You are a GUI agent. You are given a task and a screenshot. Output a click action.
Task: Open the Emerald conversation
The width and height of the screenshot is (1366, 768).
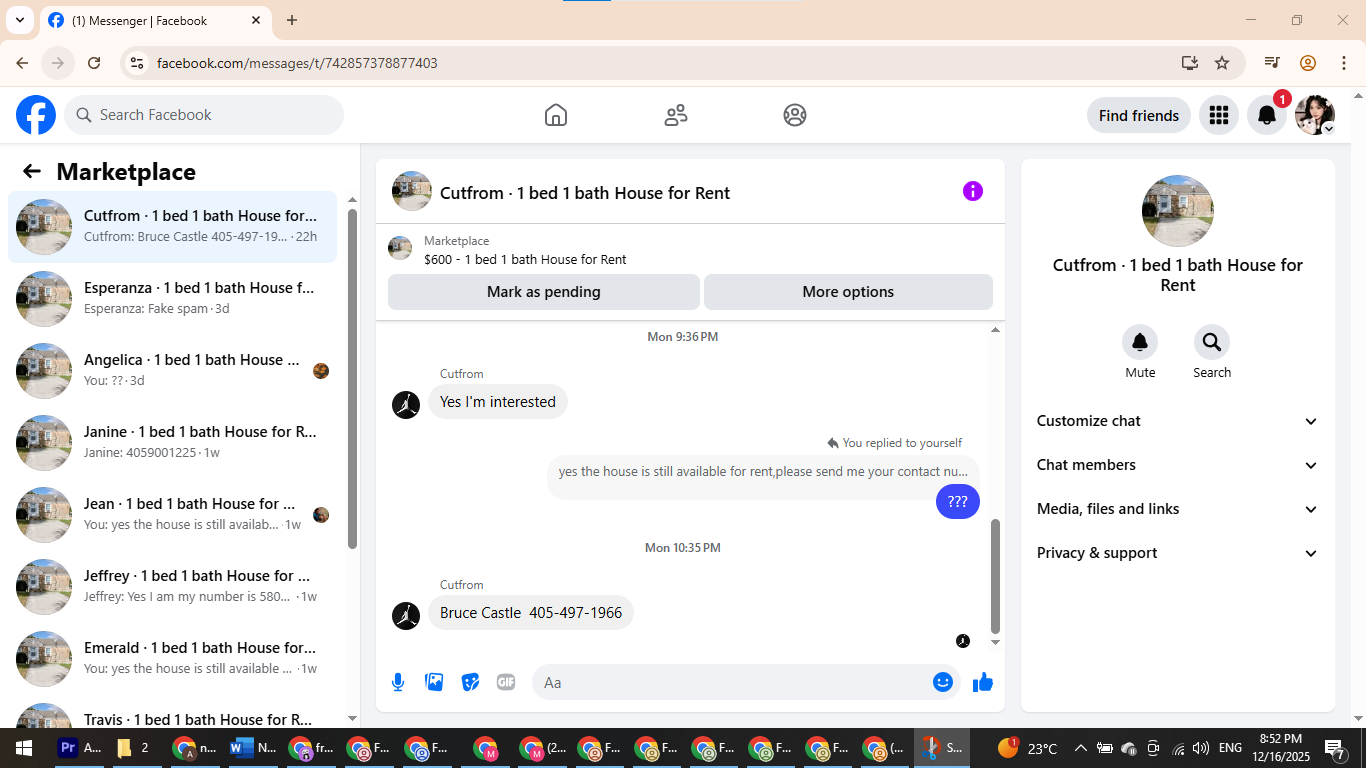(x=172, y=659)
